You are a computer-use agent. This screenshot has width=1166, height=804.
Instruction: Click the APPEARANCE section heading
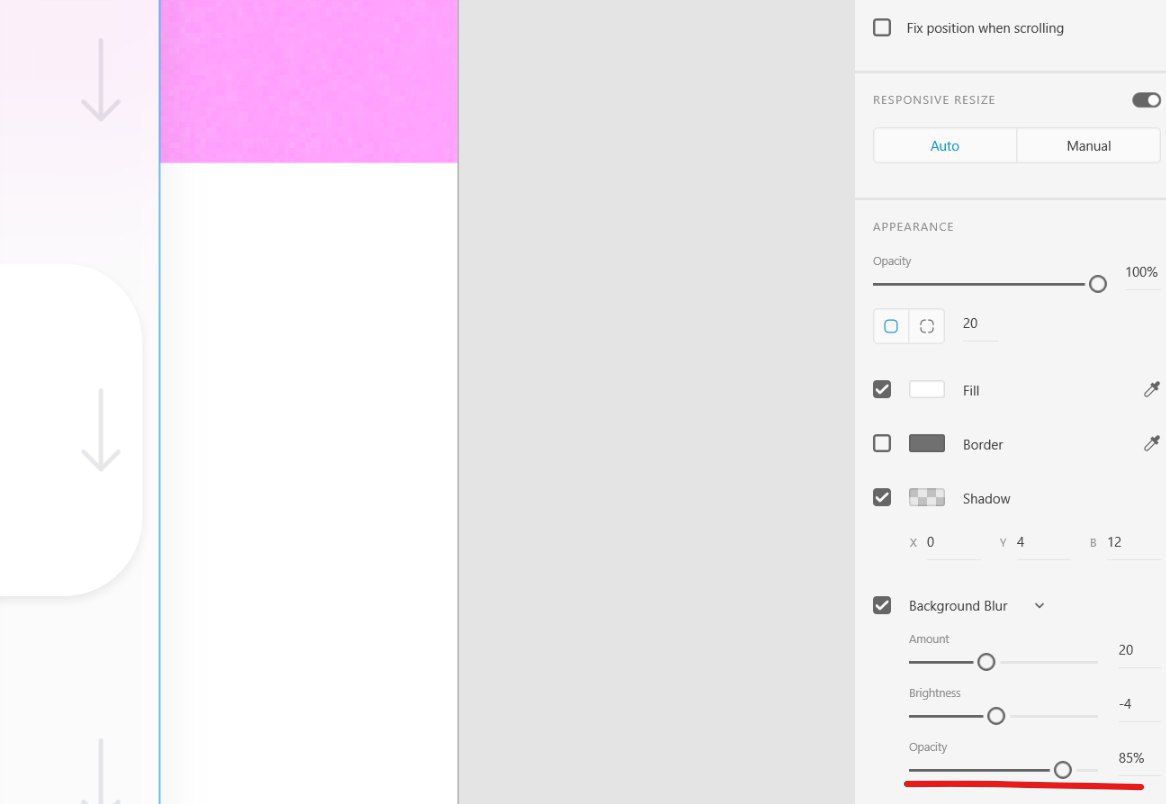point(912,227)
